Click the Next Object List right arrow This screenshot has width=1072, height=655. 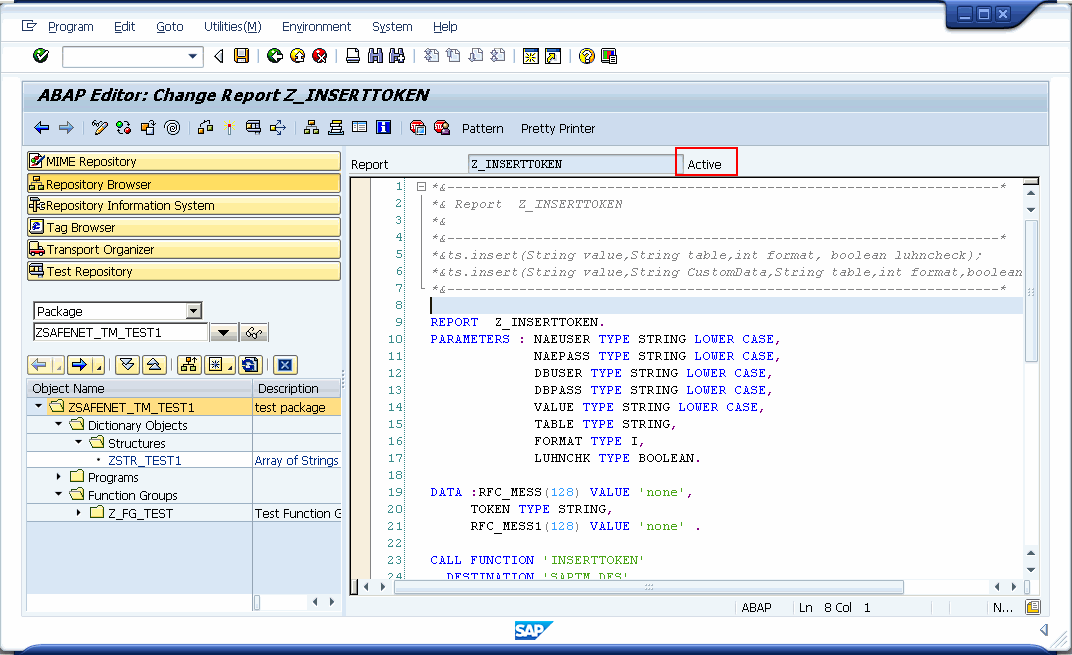click(x=79, y=365)
